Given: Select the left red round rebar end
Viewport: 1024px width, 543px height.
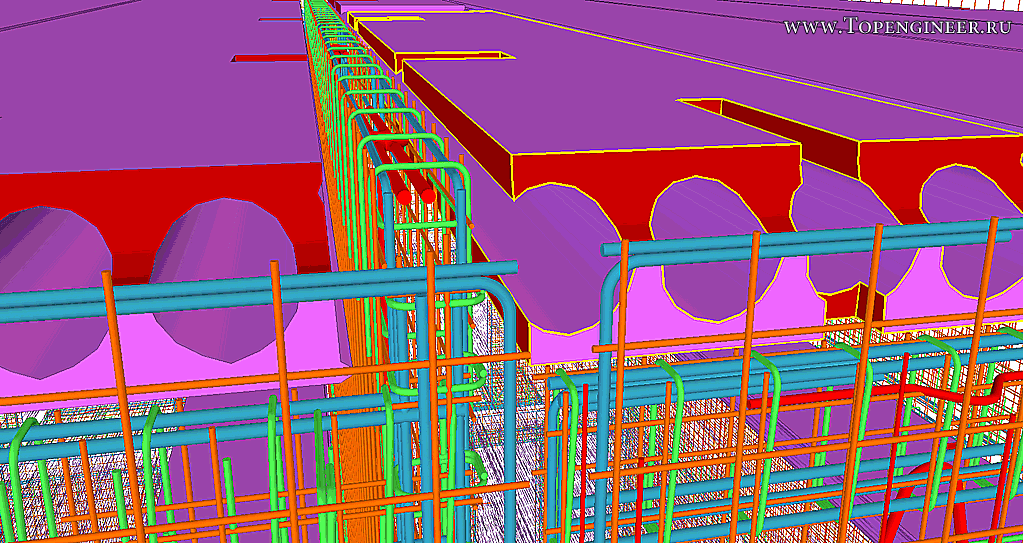Looking at the screenshot, I should pyautogui.click(x=404, y=197).
